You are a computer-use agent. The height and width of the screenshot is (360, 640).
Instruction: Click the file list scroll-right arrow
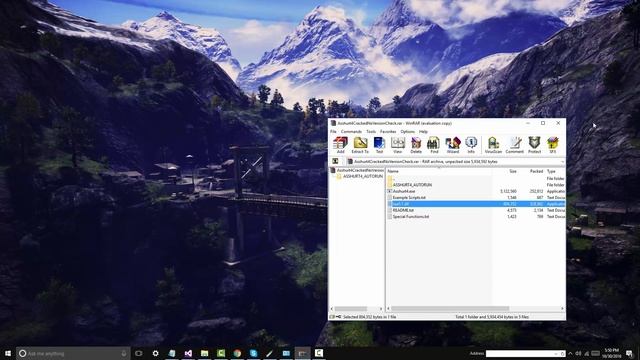[x=562, y=309]
